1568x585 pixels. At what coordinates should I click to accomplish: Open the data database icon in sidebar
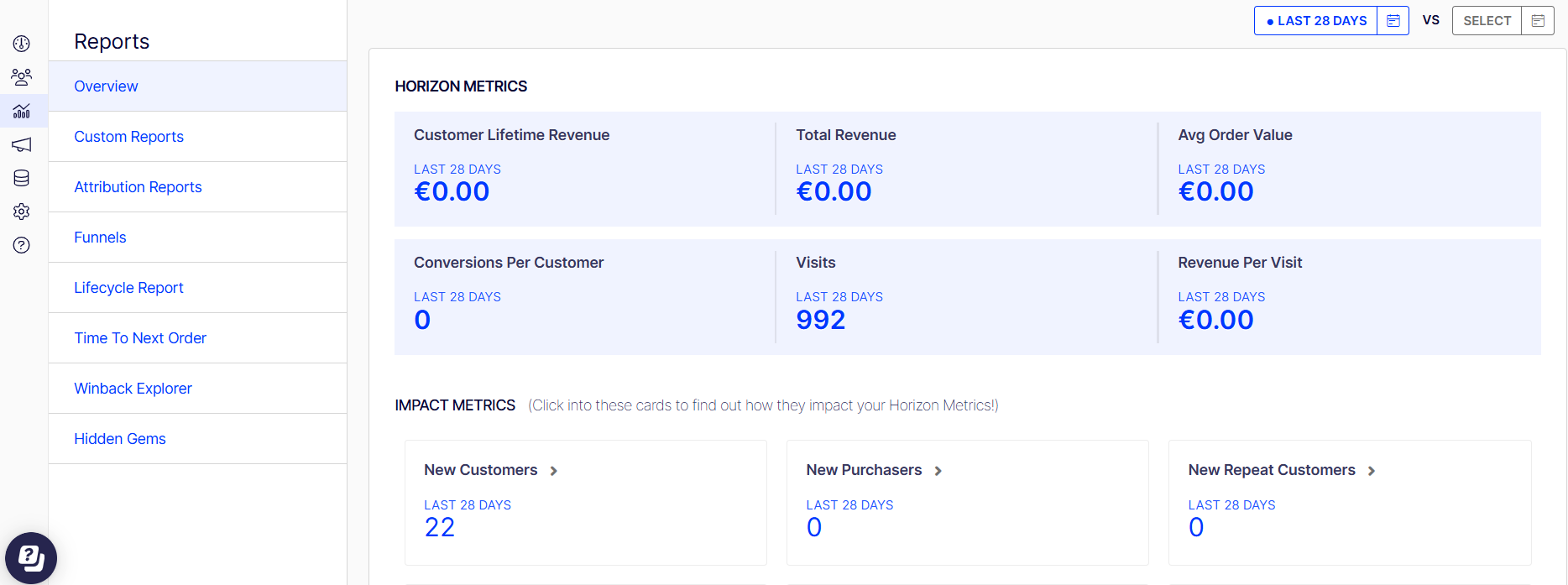[x=22, y=178]
